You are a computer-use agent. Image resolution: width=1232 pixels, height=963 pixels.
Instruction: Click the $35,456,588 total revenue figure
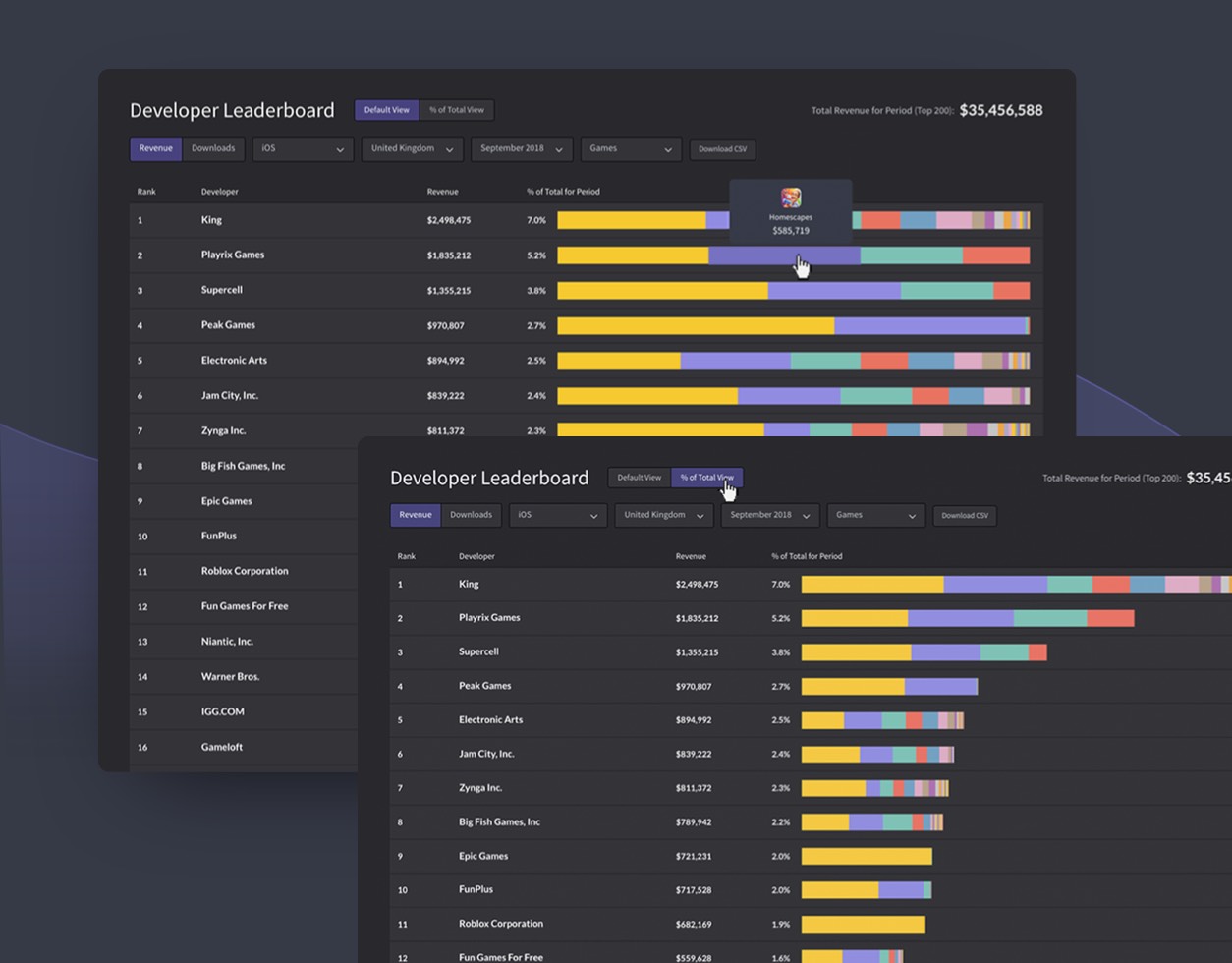click(x=1001, y=110)
